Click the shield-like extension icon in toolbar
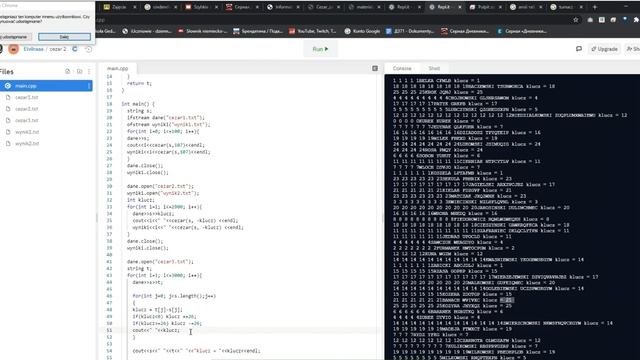Viewport: 640px width, 360px height. tap(625, 20)
